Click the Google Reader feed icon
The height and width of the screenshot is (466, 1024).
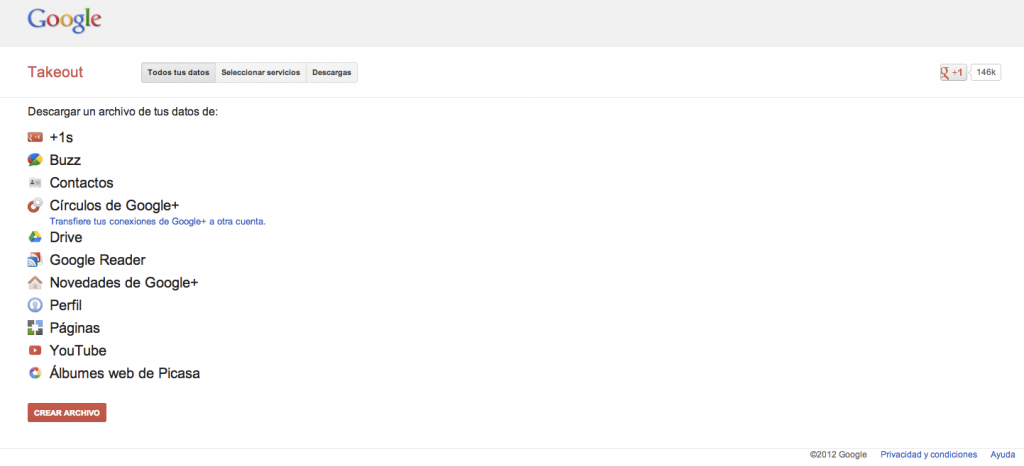[35, 260]
